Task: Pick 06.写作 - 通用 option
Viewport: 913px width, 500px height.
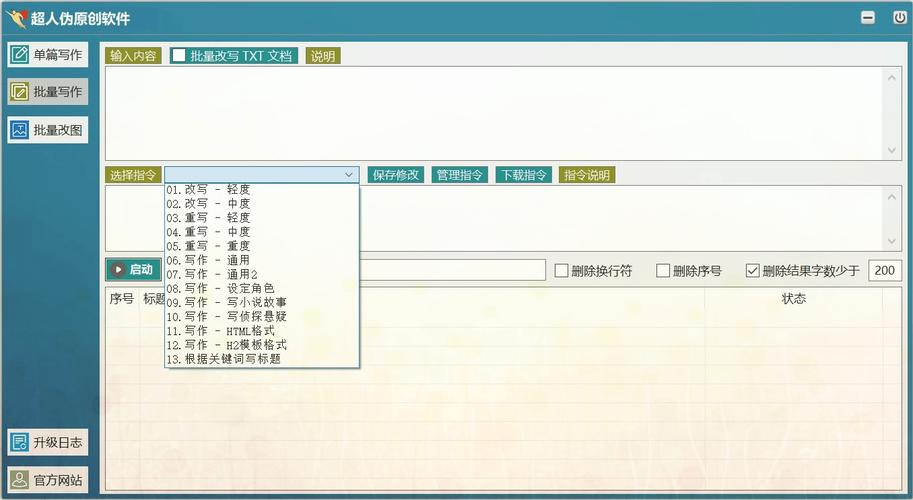Action: [x=262, y=260]
